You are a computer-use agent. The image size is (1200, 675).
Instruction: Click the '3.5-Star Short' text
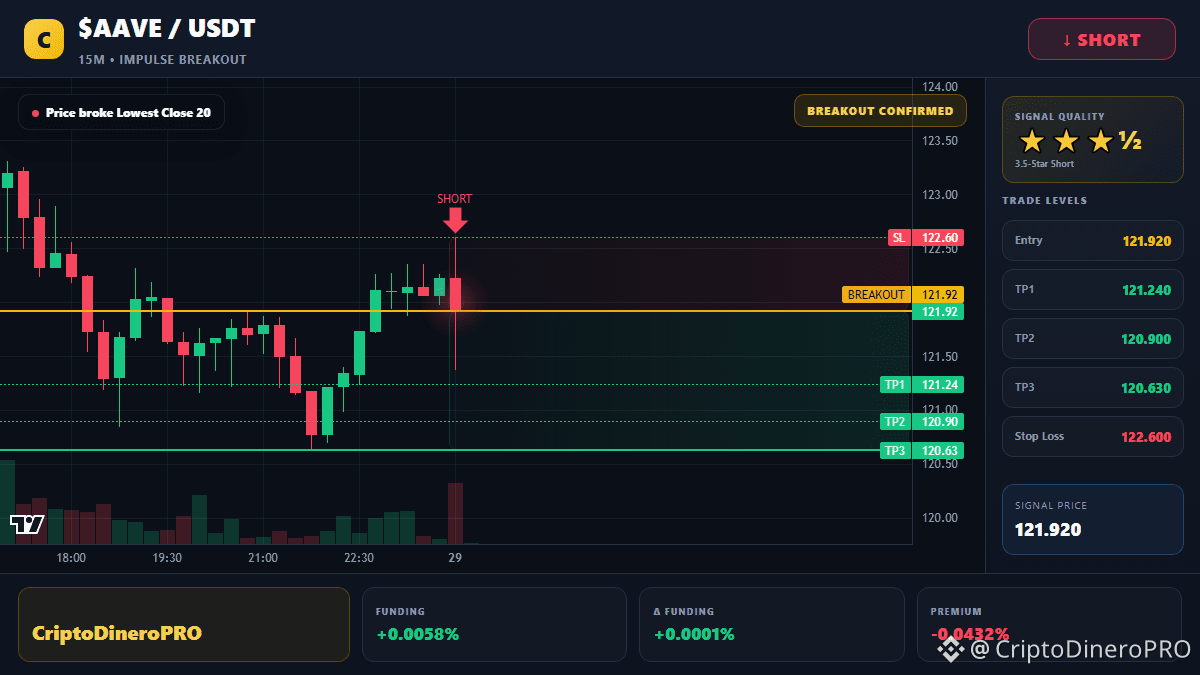pos(1044,164)
